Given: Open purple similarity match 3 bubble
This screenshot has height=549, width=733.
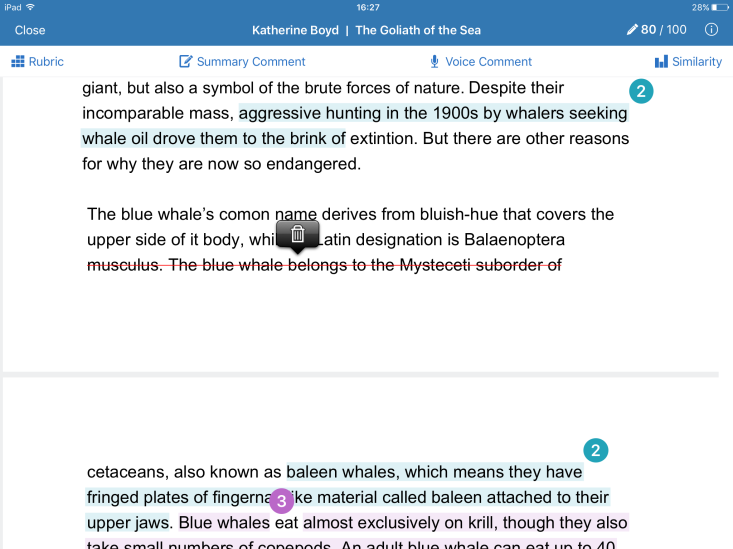Looking at the screenshot, I should click(281, 501).
